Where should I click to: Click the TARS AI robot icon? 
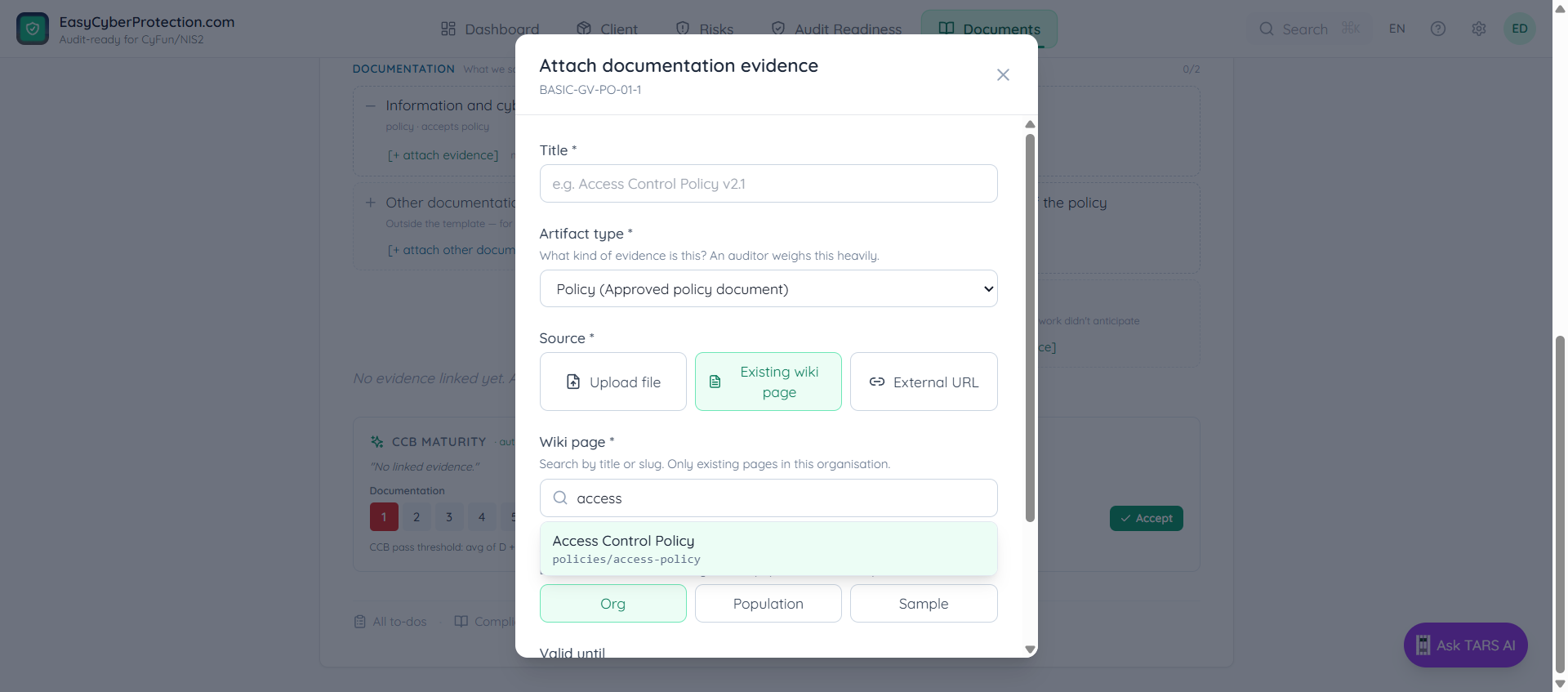click(x=1423, y=645)
